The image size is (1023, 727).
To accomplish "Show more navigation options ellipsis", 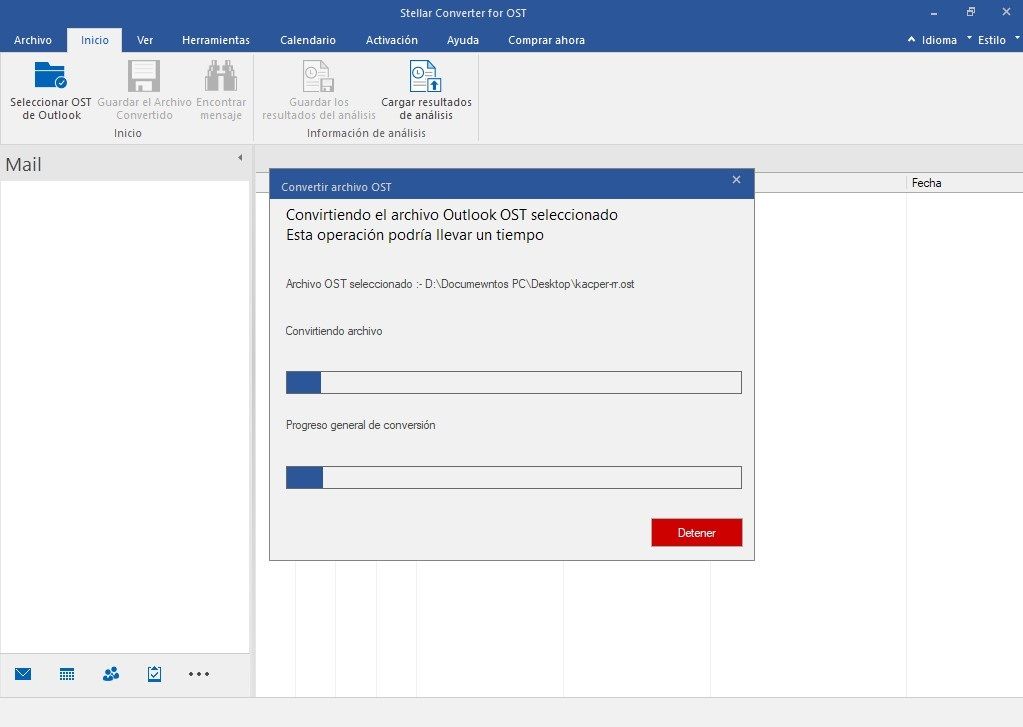I will 199,674.
